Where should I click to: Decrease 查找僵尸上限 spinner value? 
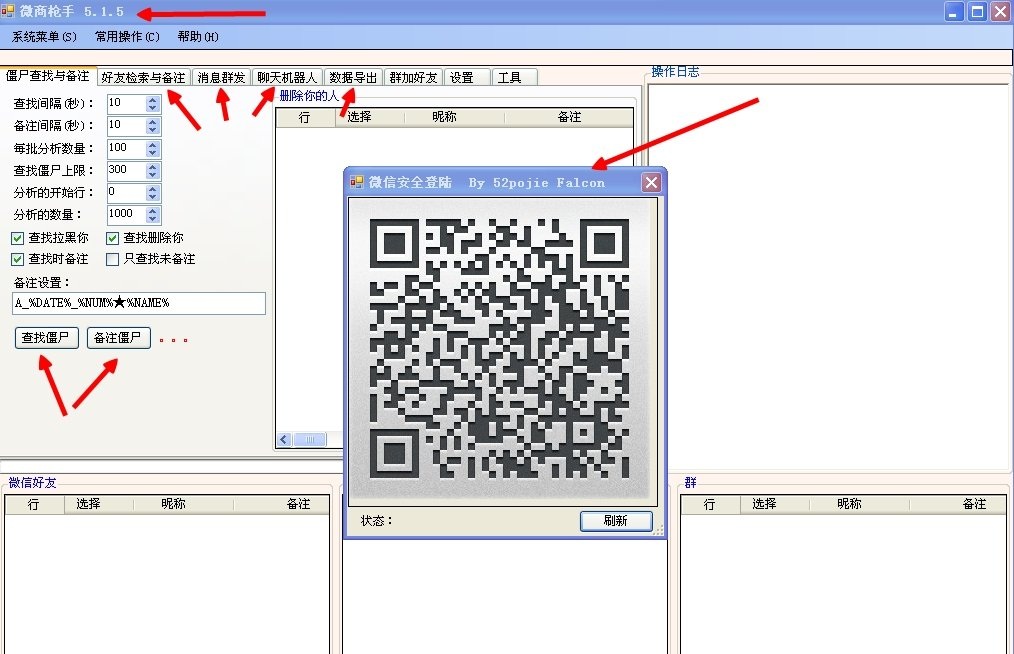click(153, 175)
